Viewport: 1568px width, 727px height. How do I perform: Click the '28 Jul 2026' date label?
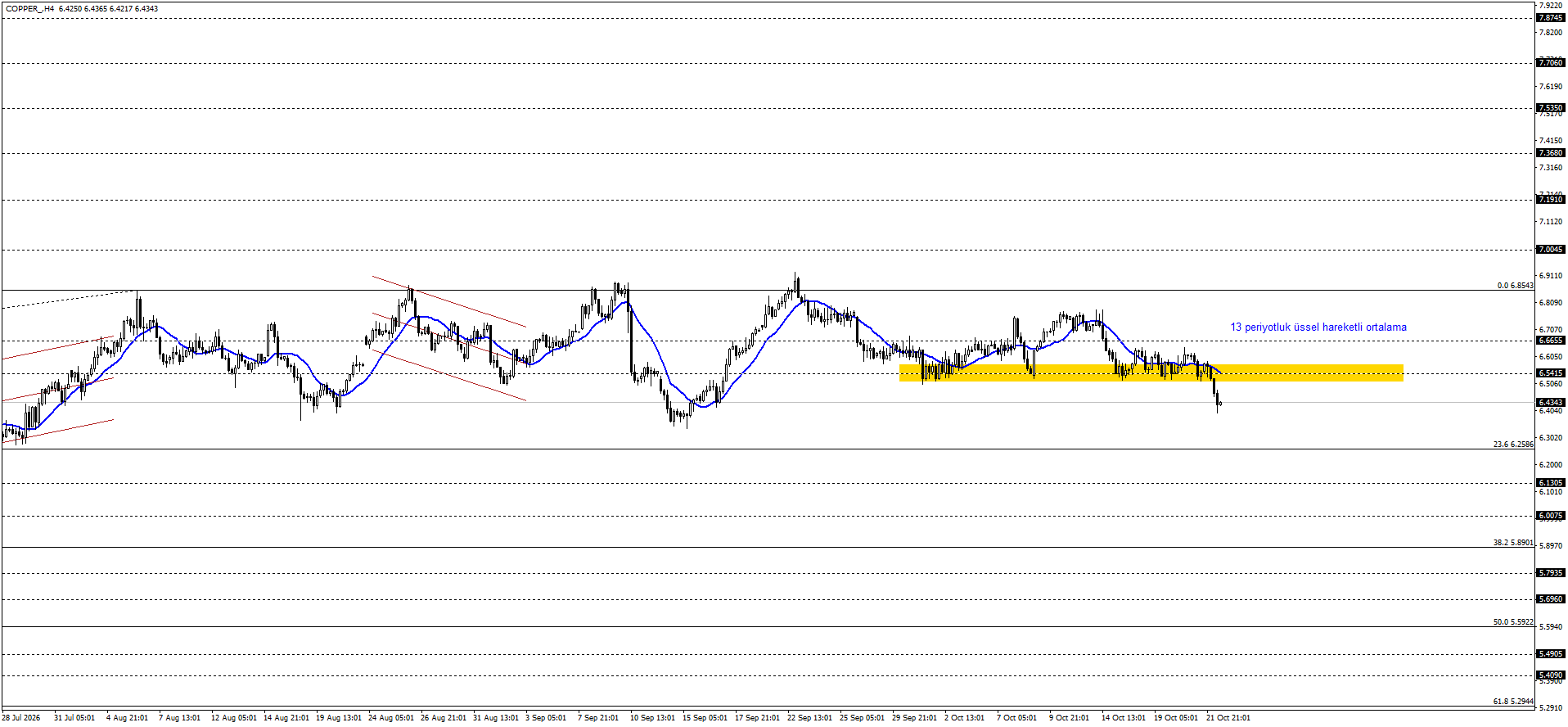tap(21, 718)
